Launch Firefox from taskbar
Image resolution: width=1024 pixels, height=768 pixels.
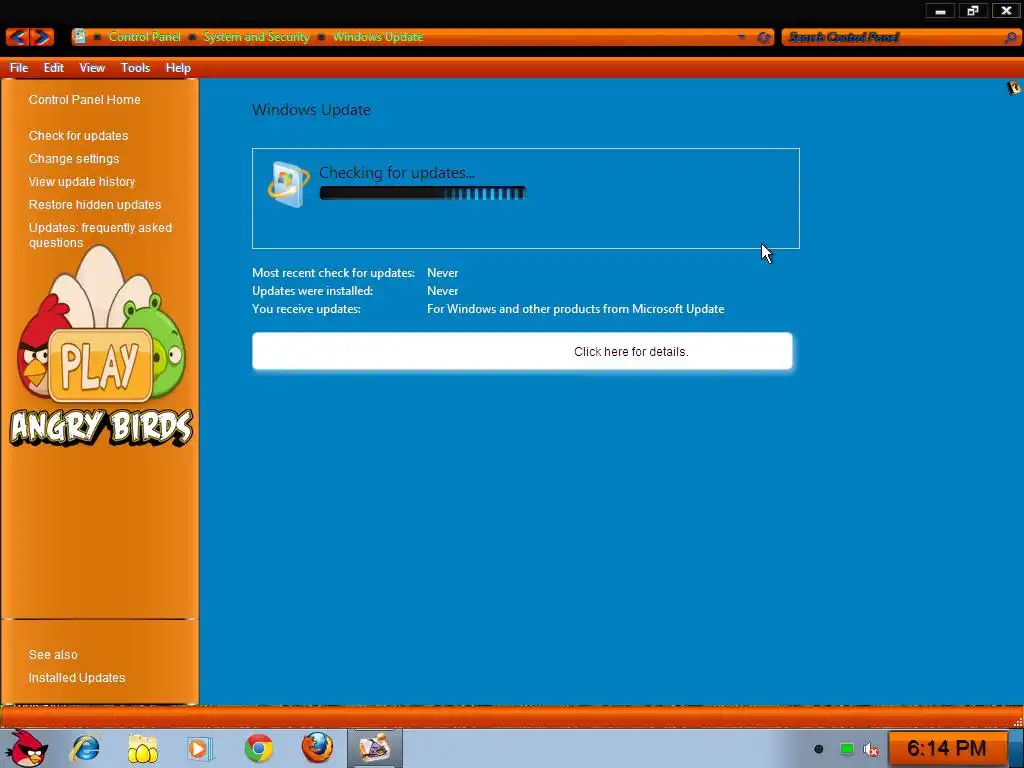tap(317, 748)
